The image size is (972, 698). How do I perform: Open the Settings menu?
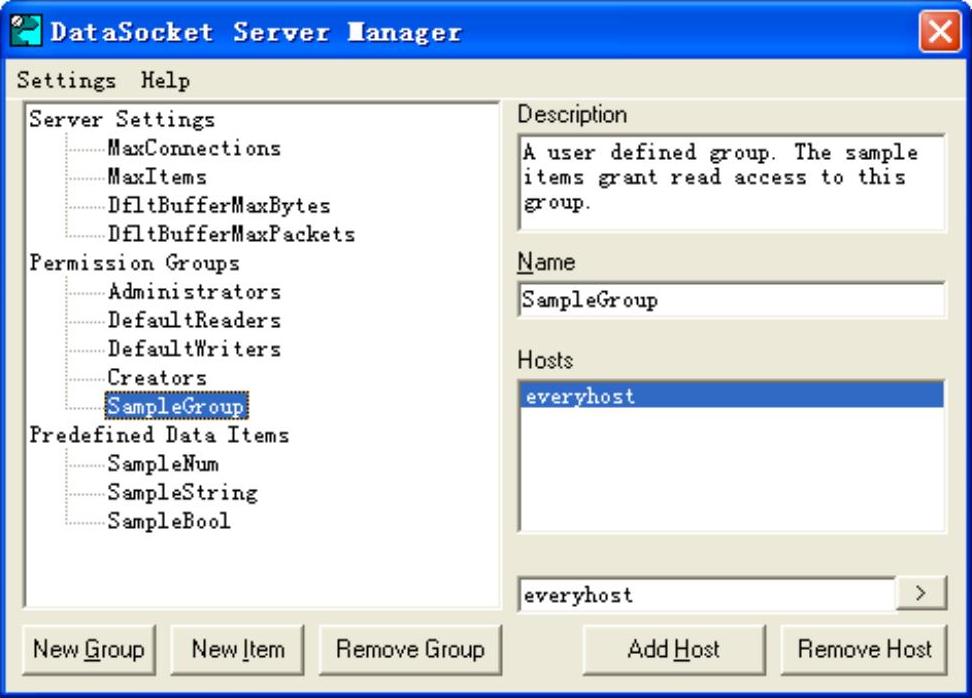point(66,81)
